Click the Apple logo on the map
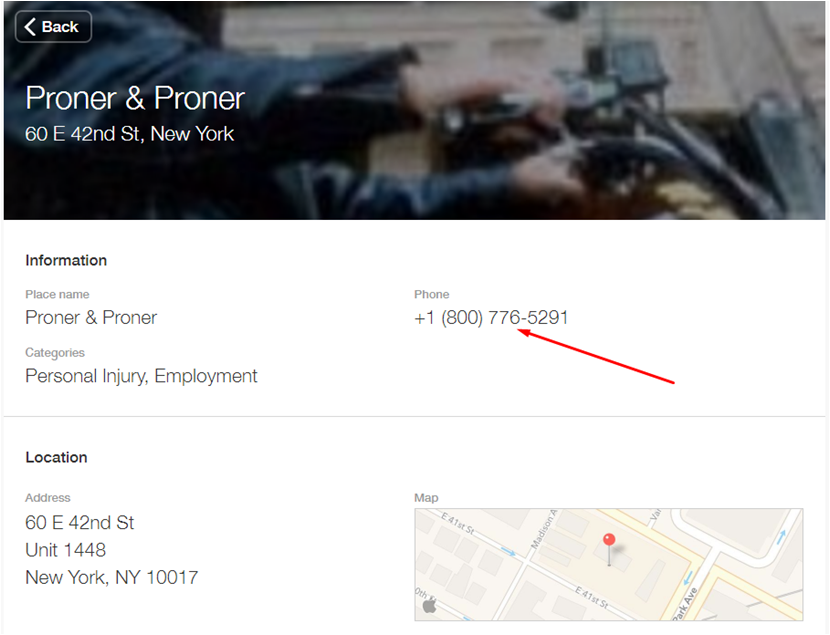Screen dimensions: 830x635 point(430,605)
